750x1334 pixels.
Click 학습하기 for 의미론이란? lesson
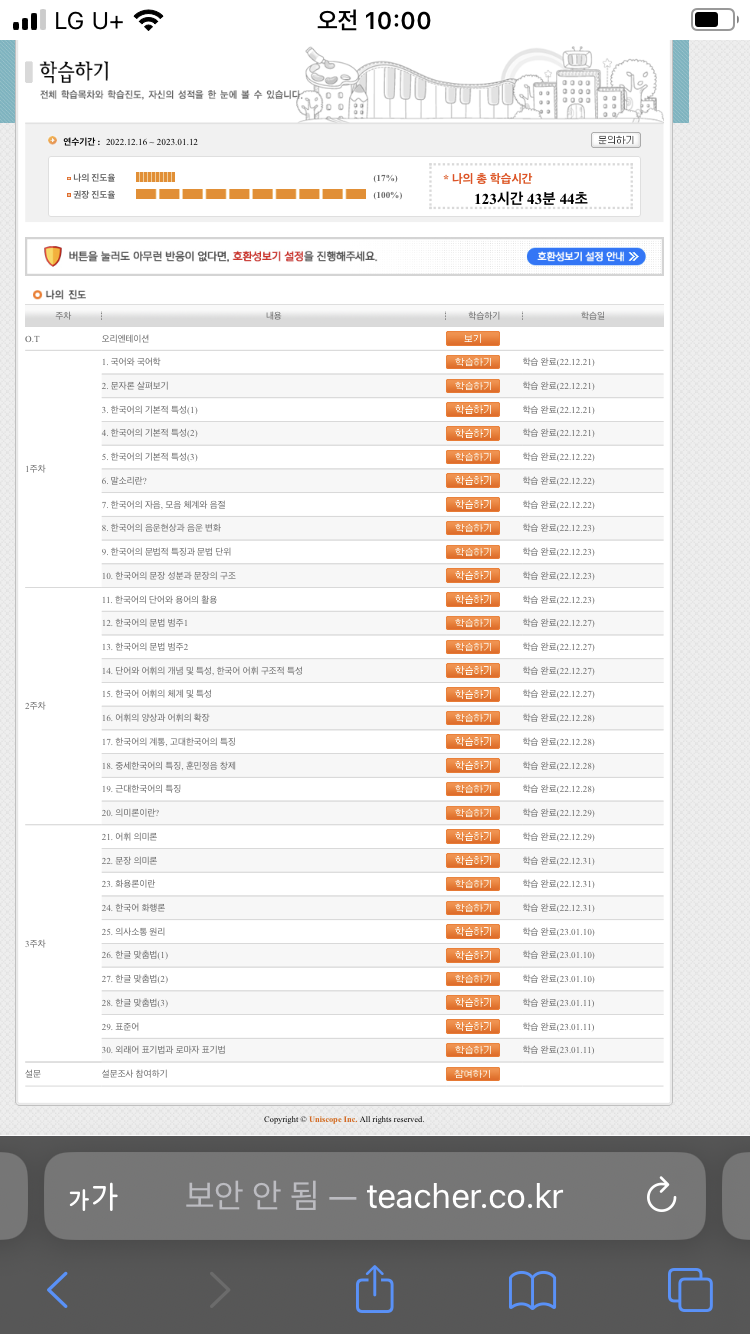(x=472, y=813)
